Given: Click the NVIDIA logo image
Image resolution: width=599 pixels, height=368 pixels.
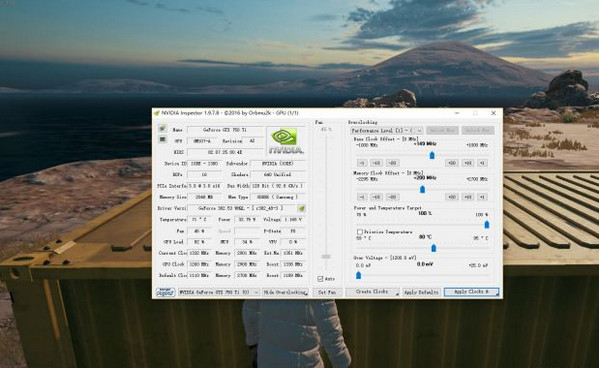Looking at the screenshot, I should 286,141.
